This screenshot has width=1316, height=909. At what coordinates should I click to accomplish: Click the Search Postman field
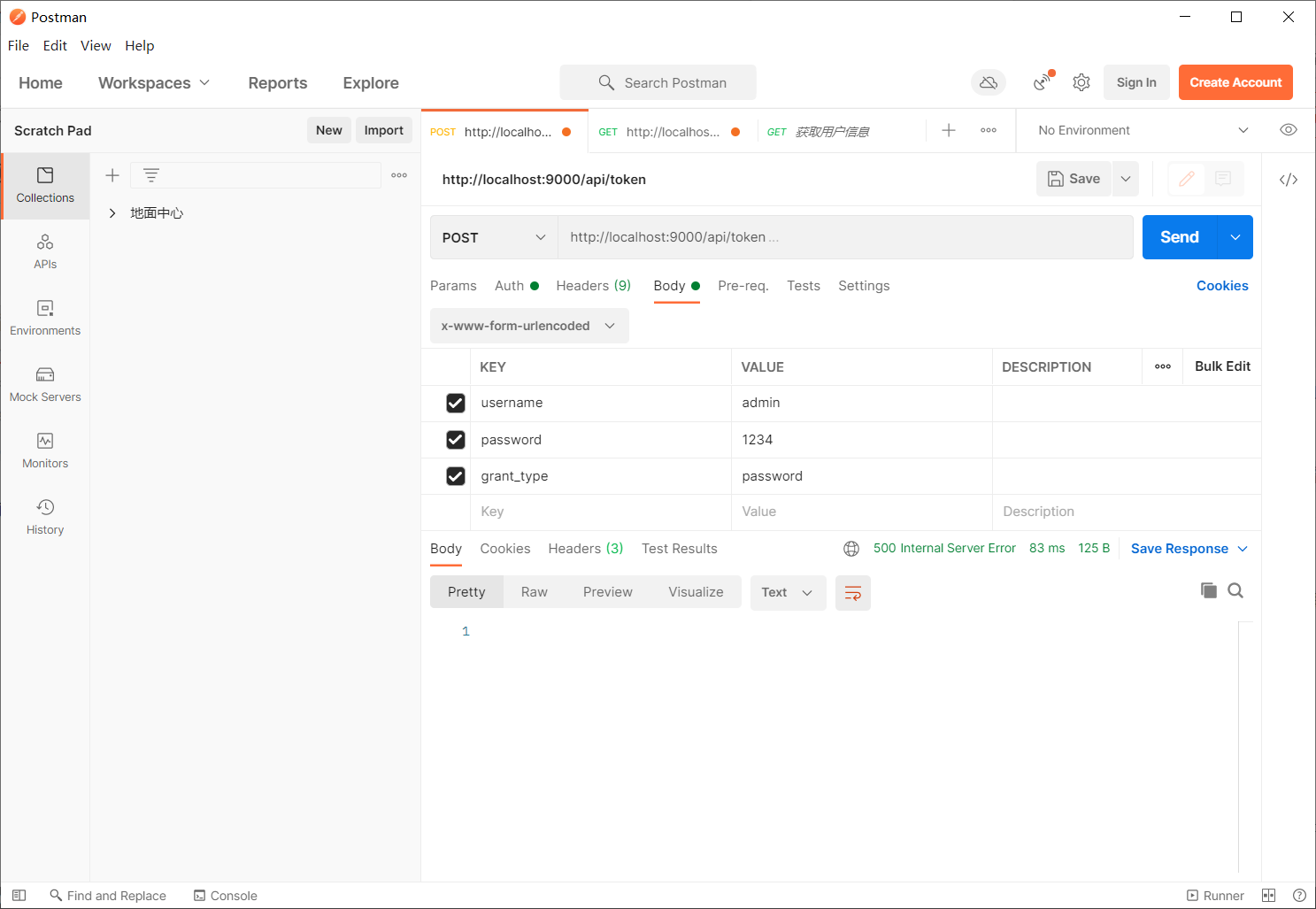[658, 82]
